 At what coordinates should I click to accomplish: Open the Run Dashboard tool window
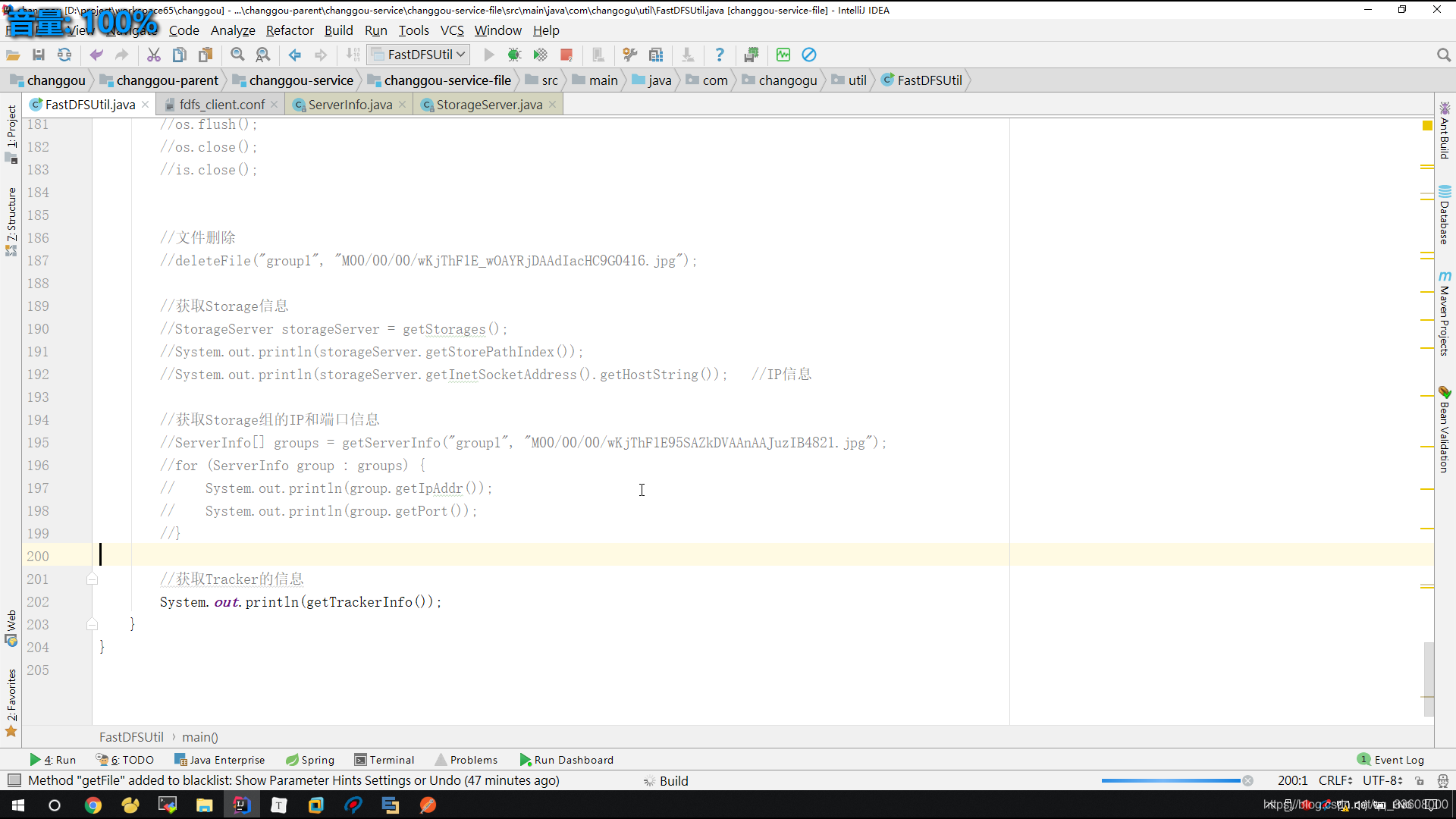[566, 760]
